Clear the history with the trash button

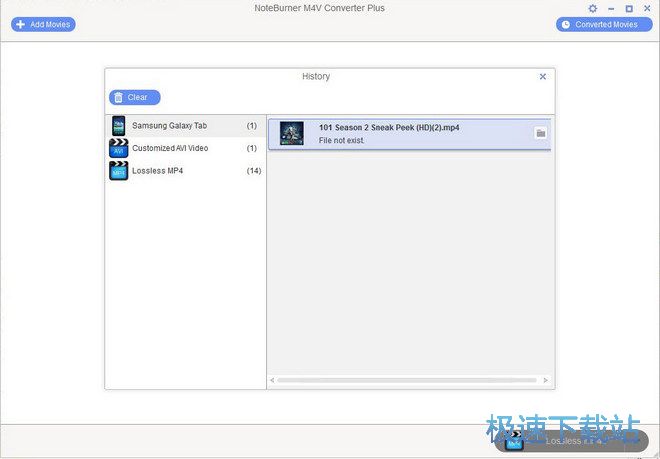click(135, 97)
